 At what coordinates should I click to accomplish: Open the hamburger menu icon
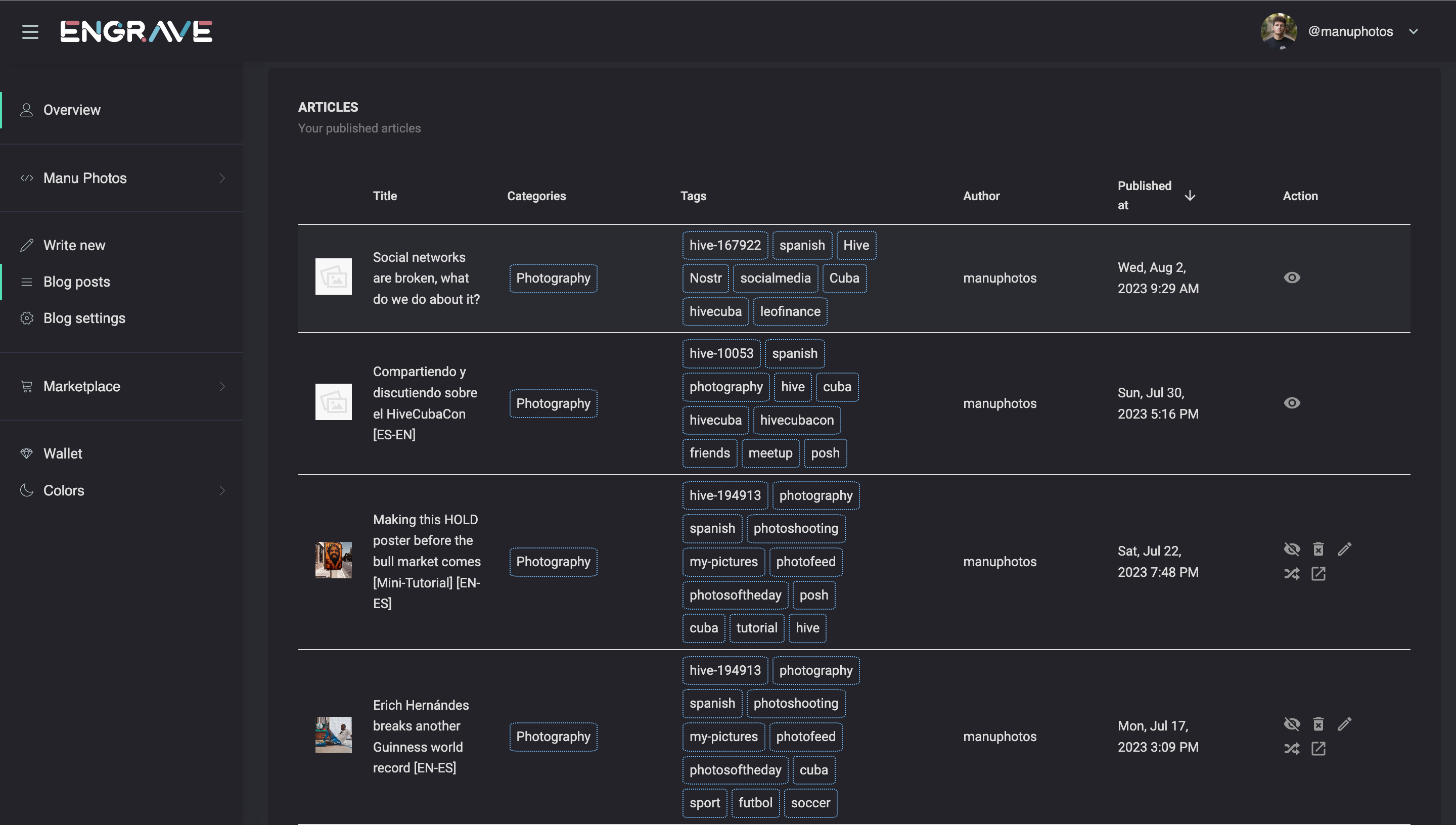pos(30,32)
